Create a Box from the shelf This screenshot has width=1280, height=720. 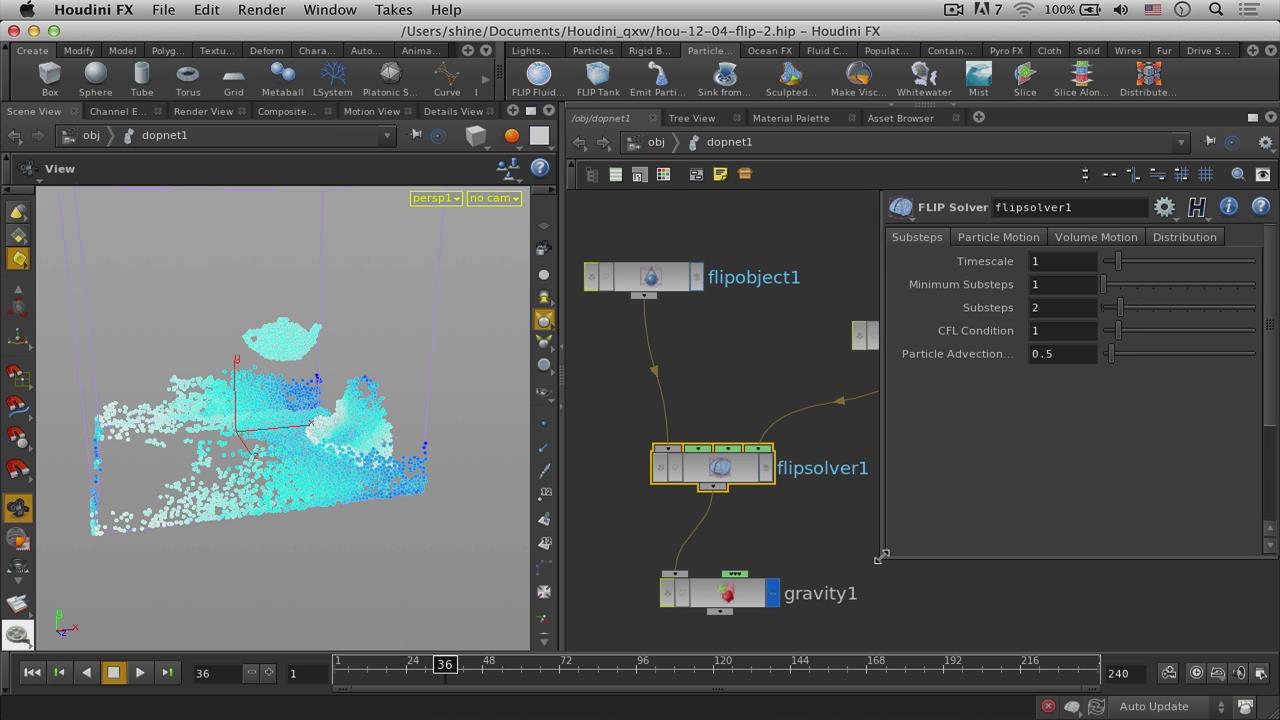click(49, 78)
